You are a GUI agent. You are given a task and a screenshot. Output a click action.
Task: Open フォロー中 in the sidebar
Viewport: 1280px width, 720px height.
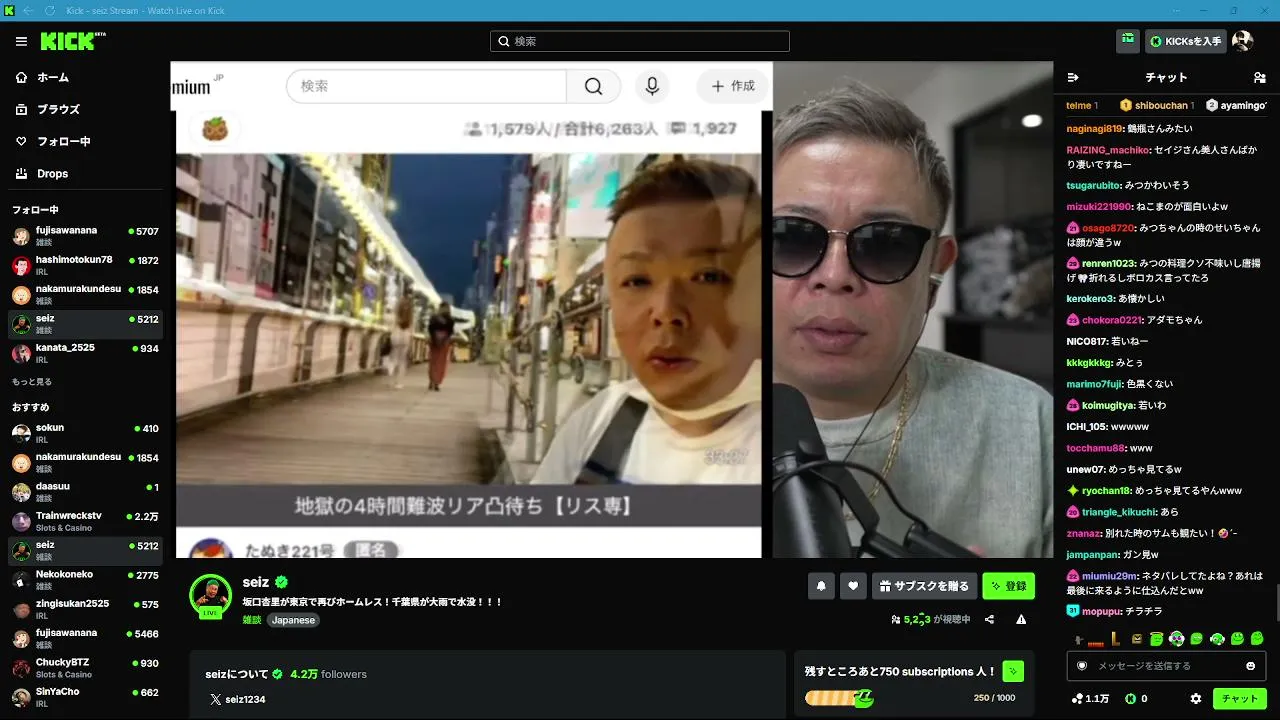pyautogui.click(x=52, y=141)
